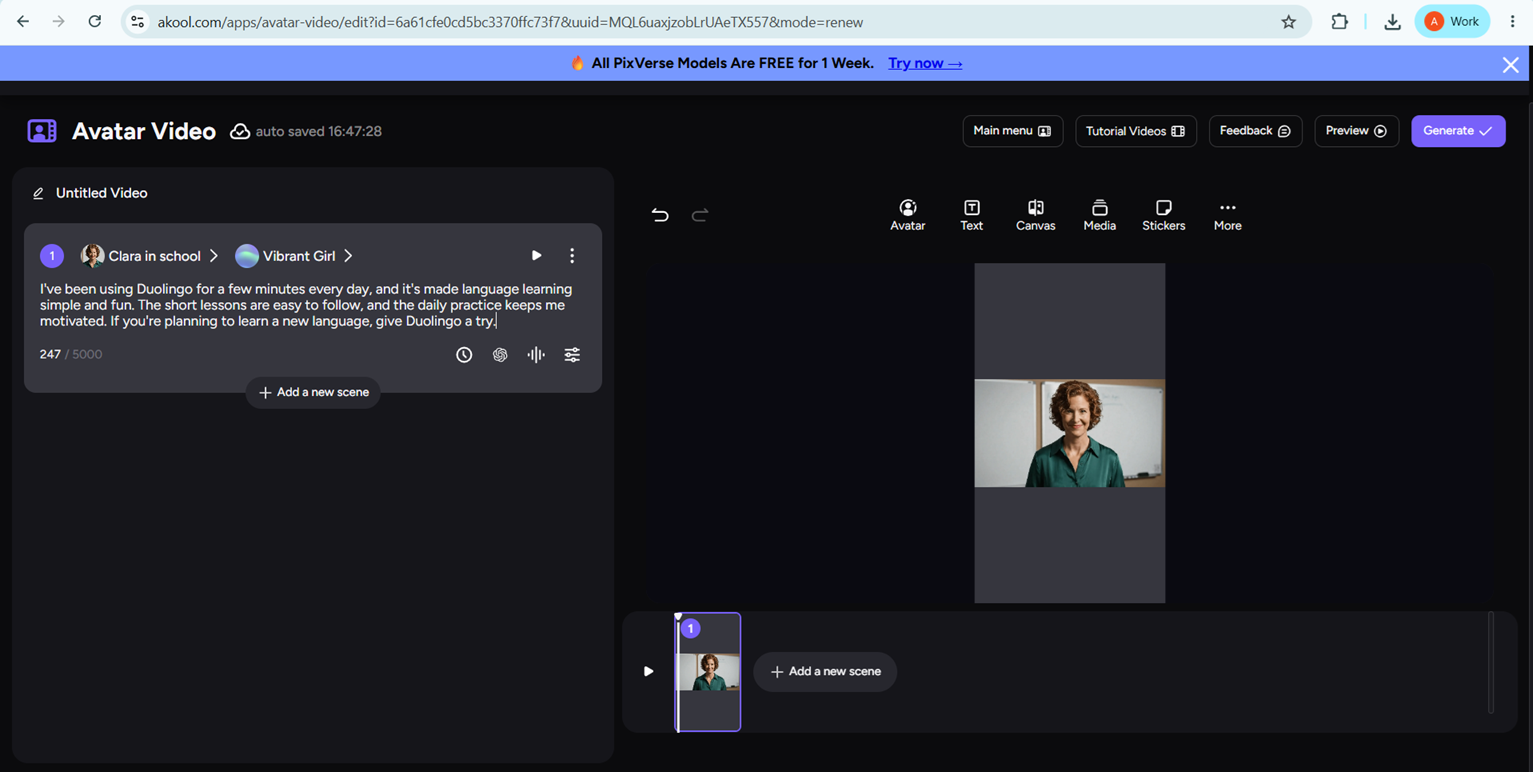The image size is (1533, 772).
Task: Click the auto saved 16:47:28 text
Action: [318, 131]
